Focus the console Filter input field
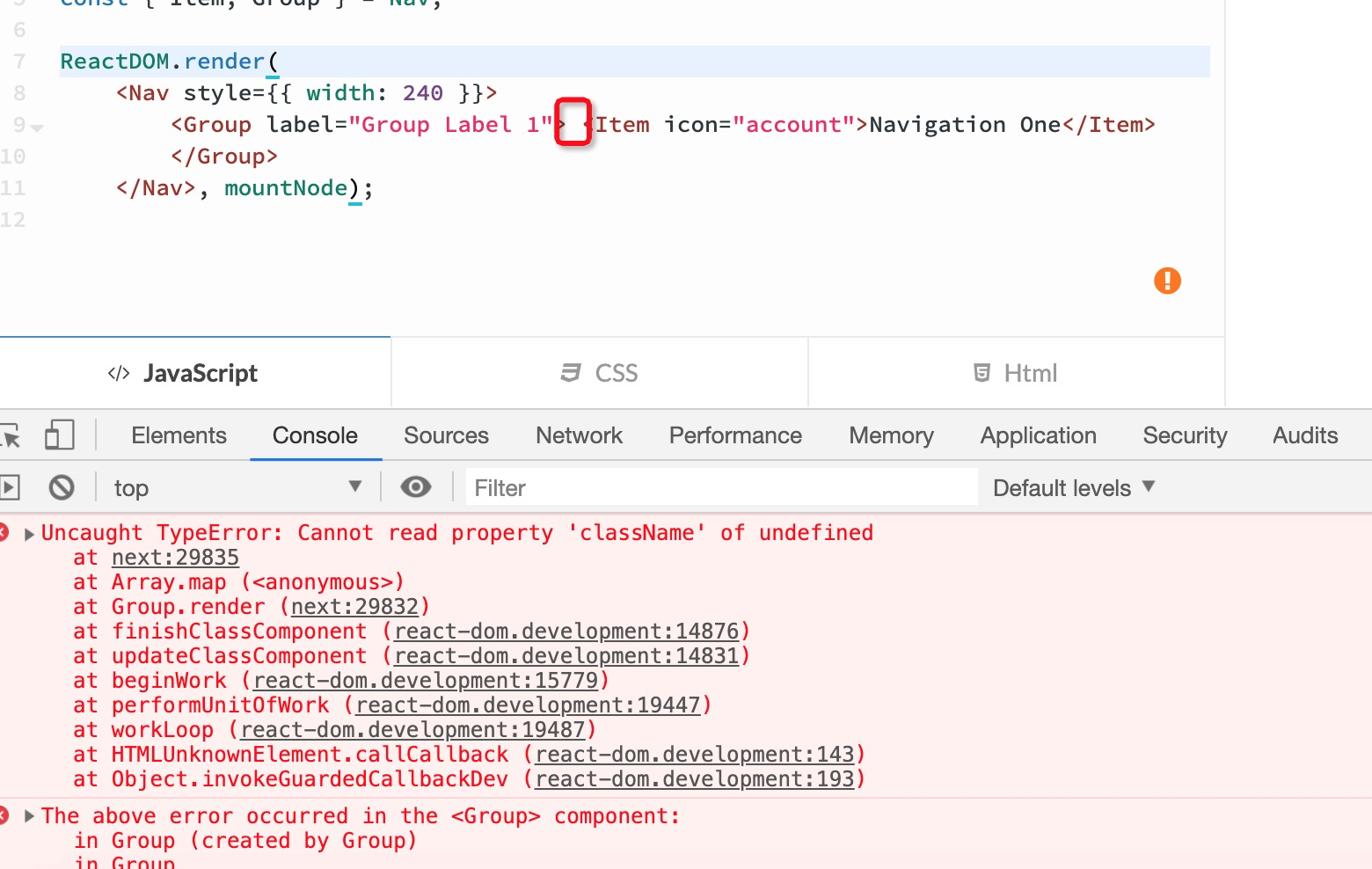 click(x=721, y=487)
